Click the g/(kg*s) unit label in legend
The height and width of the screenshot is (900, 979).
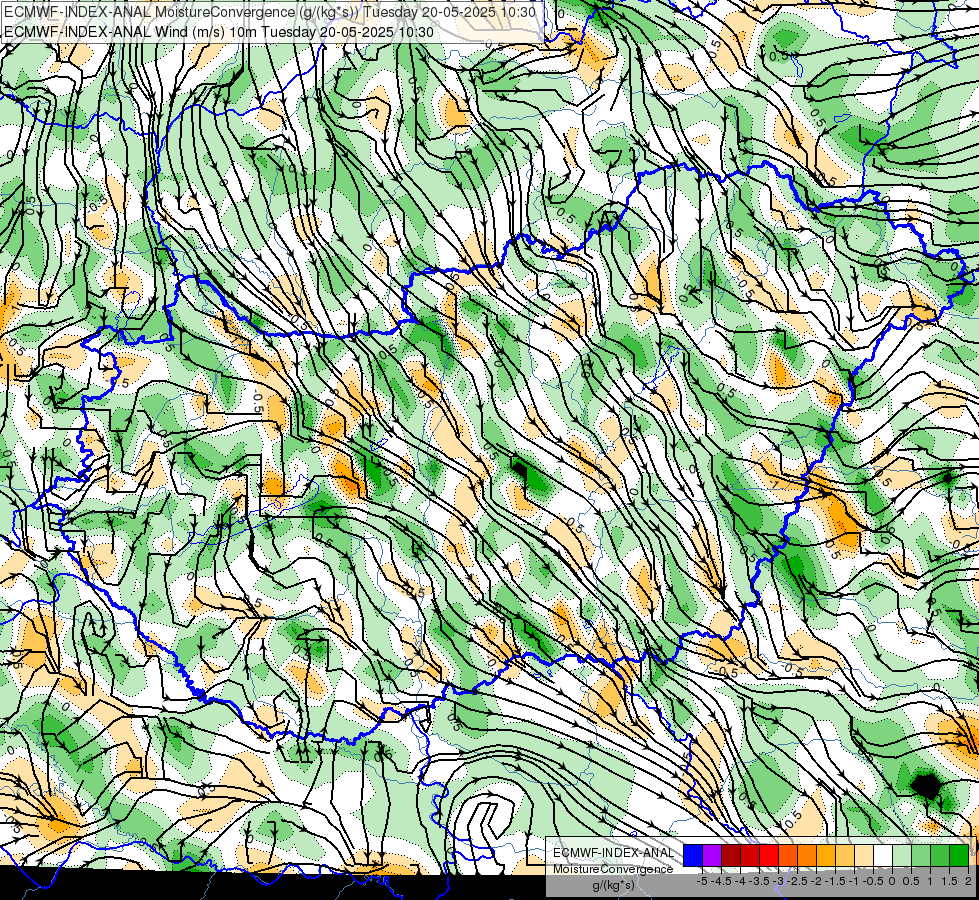(x=614, y=886)
